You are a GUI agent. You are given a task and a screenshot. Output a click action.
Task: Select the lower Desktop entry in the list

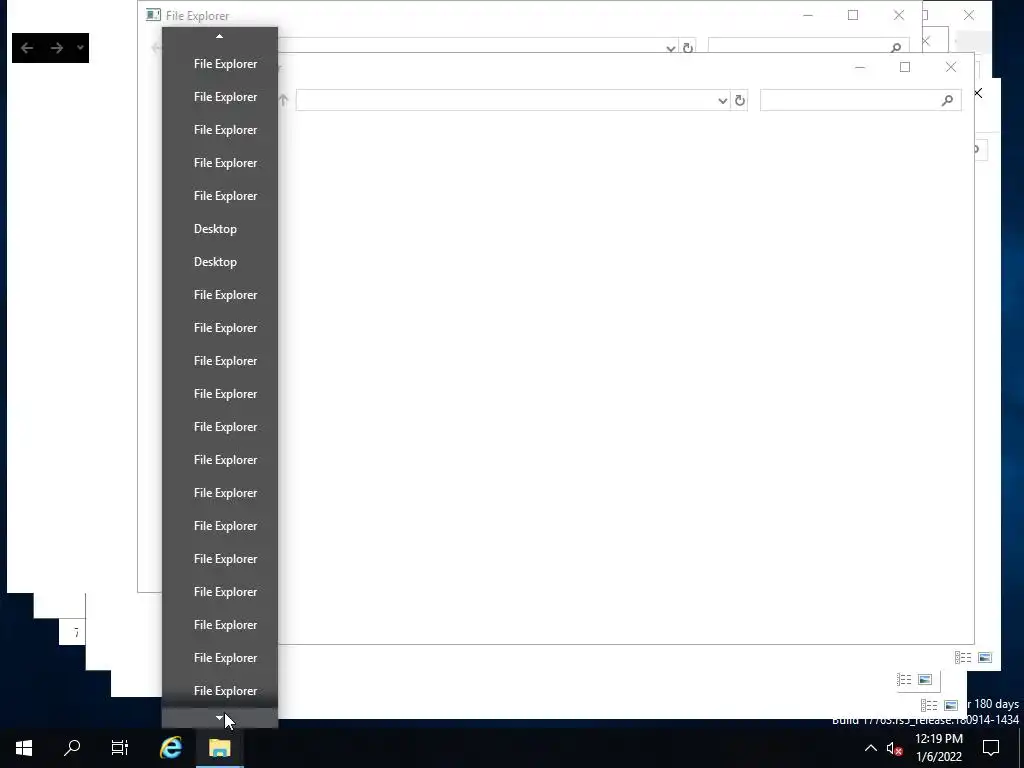tap(219, 262)
